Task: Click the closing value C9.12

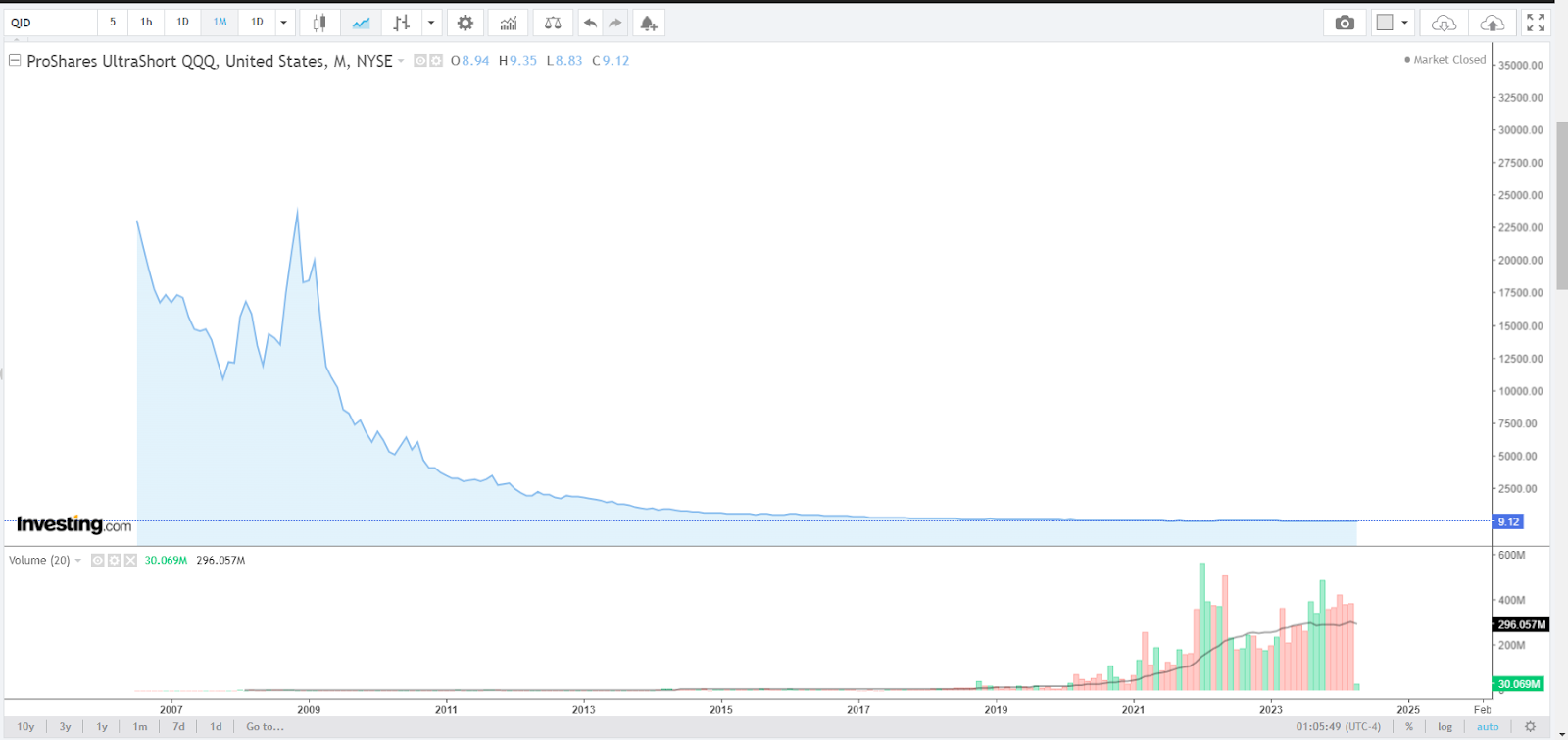Action: tap(611, 61)
